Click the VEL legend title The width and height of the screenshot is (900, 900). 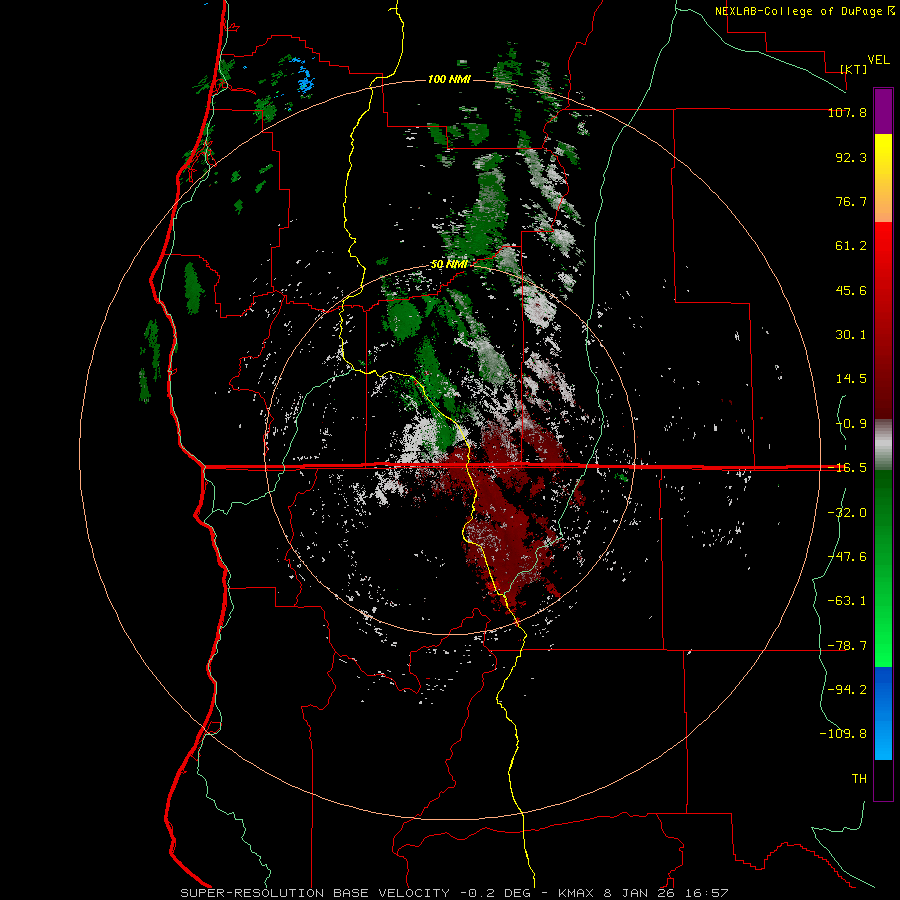point(878,60)
